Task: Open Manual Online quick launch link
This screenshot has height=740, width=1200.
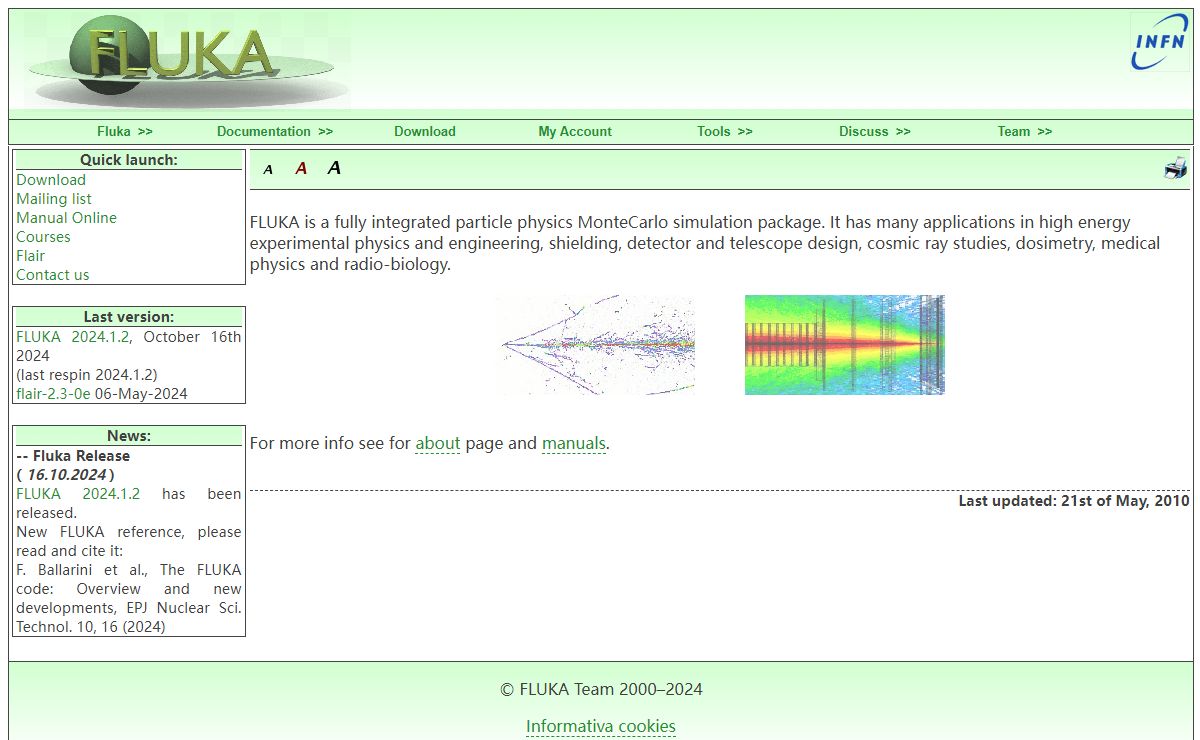Action: coord(66,218)
